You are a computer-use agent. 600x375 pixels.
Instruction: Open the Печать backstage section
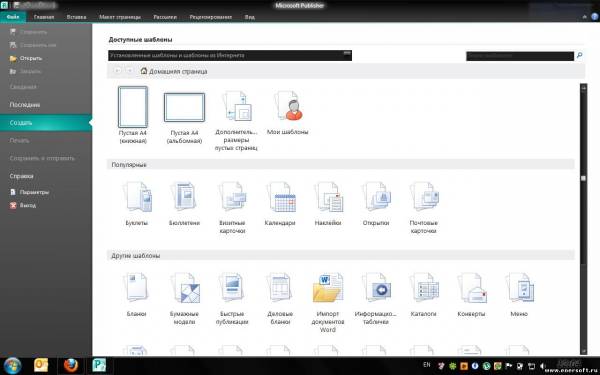pyautogui.click(x=19, y=140)
